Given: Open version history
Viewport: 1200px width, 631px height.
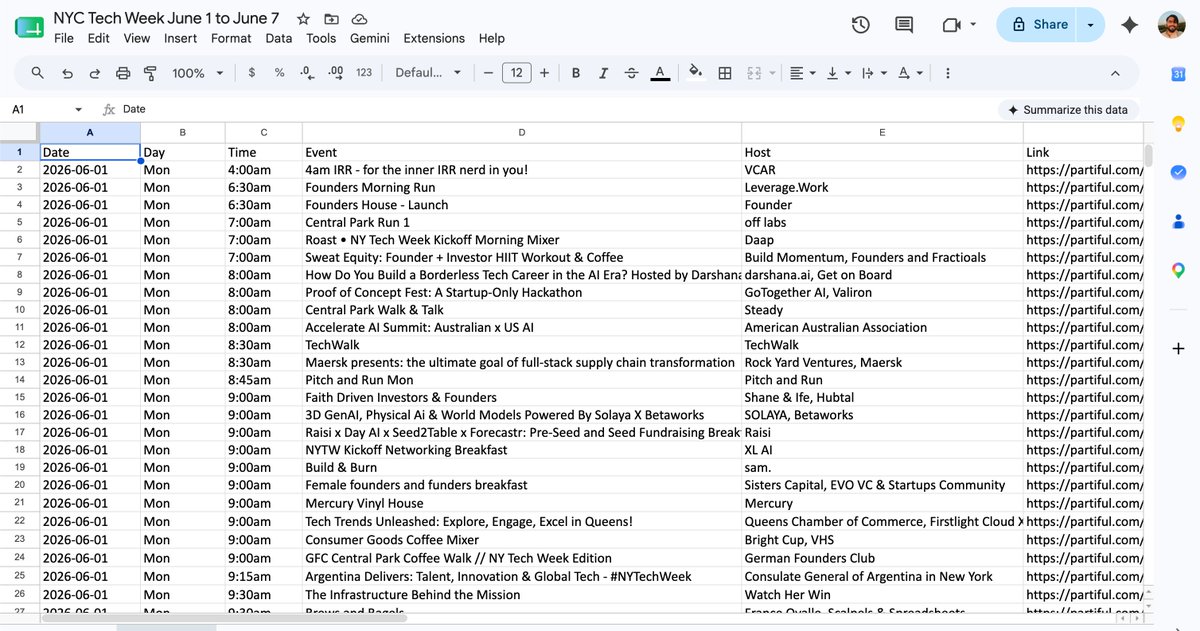Looking at the screenshot, I should (x=860, y=25).
